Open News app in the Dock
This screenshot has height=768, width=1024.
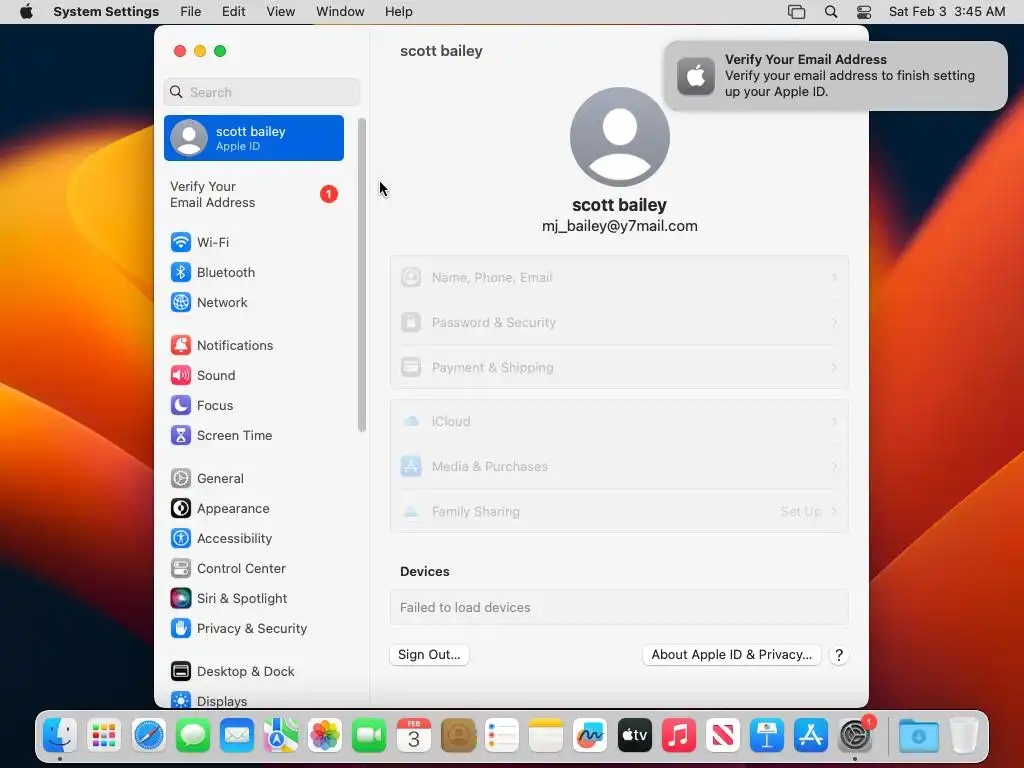(722, 735)
